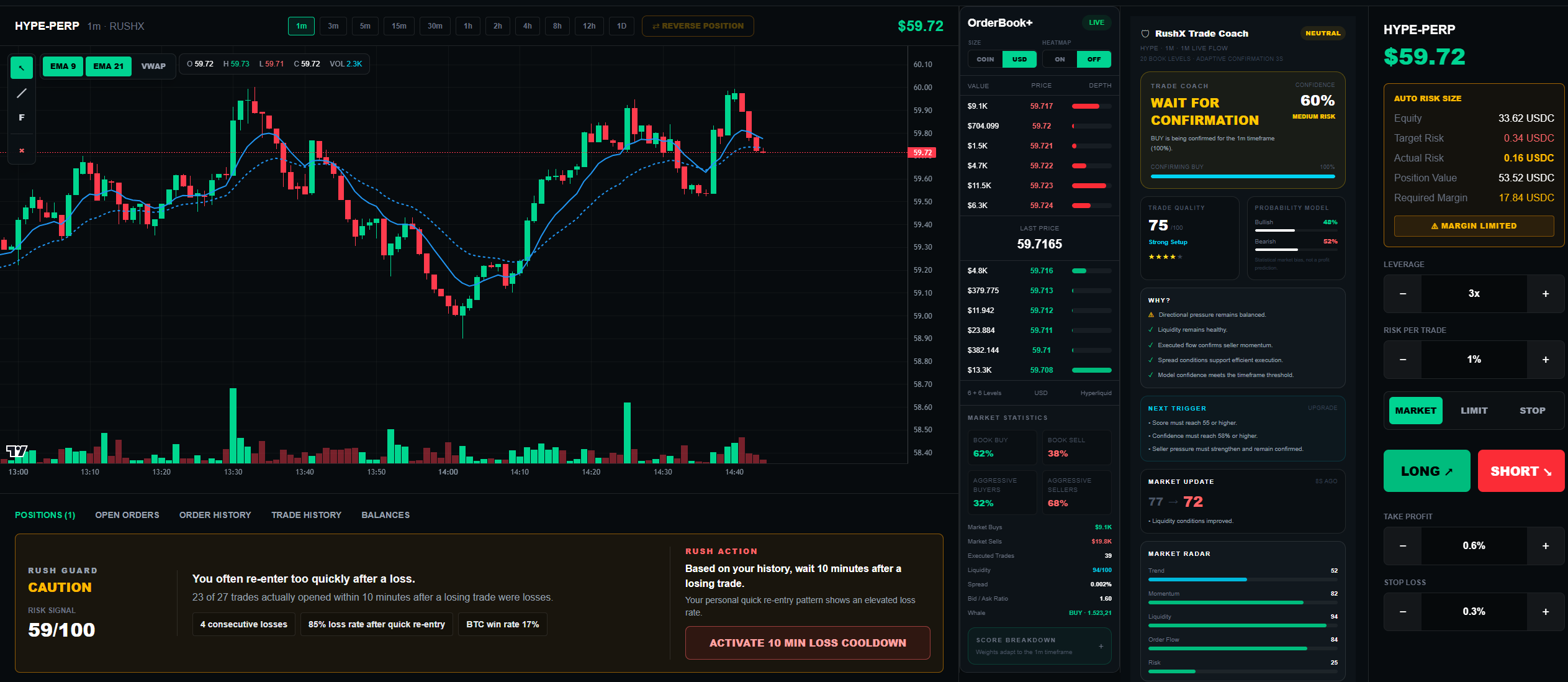1568x682 pixels.
Task: Click the Margin Limited warning button
Action: pos(1474,226)
